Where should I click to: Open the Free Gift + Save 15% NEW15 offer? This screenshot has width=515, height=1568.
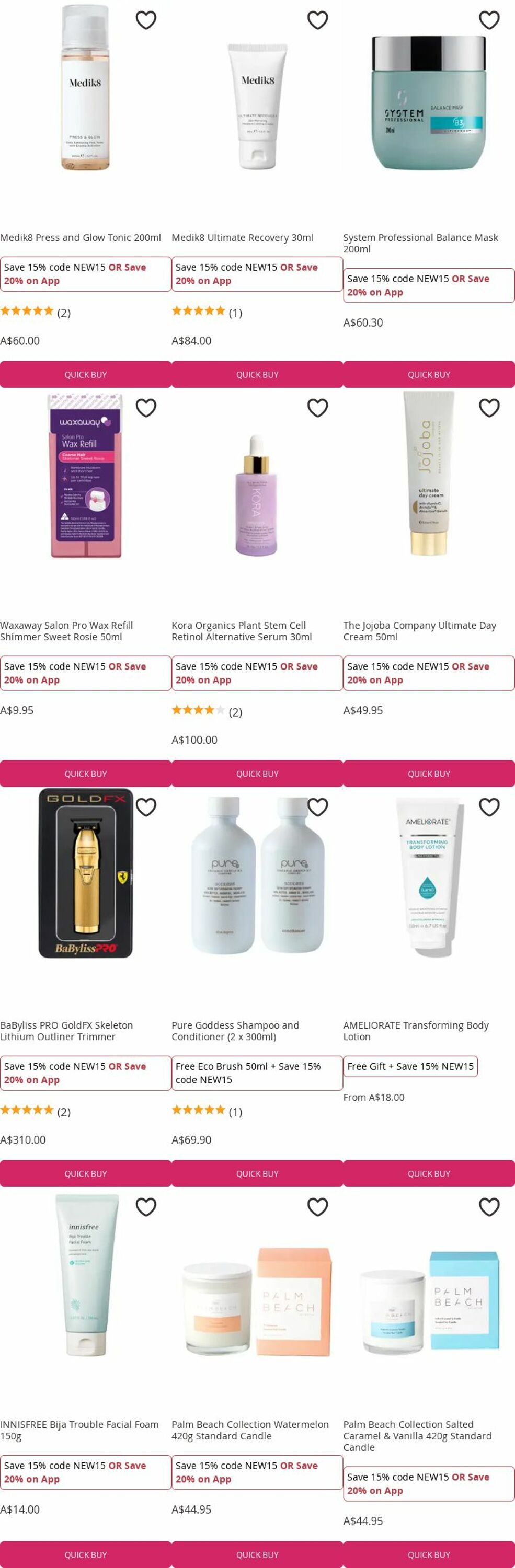pos(410,1066)
